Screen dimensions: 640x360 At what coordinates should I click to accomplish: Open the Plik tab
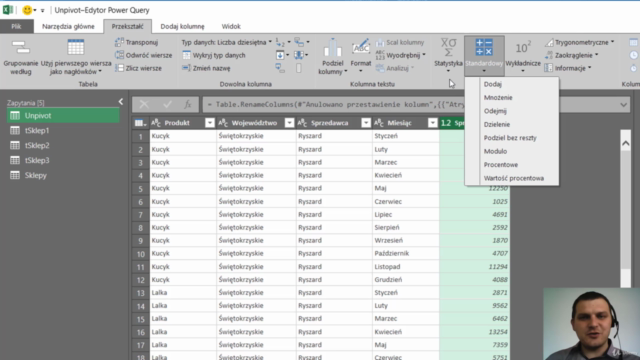(x=16, y=27)
